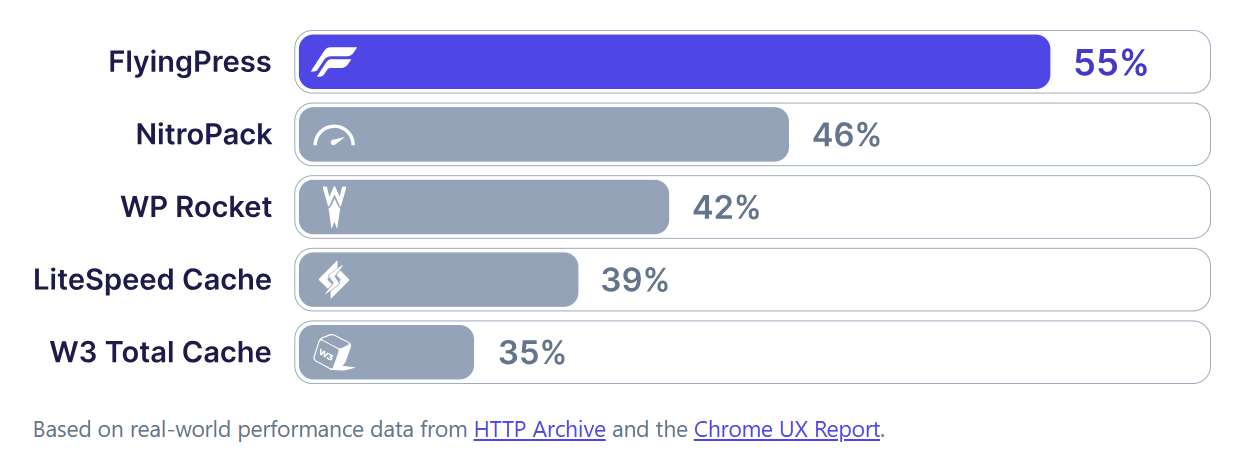The image size is (1237, 465).
Task: Click the 55% value for FlyingPress
Action: [1110, 63]
